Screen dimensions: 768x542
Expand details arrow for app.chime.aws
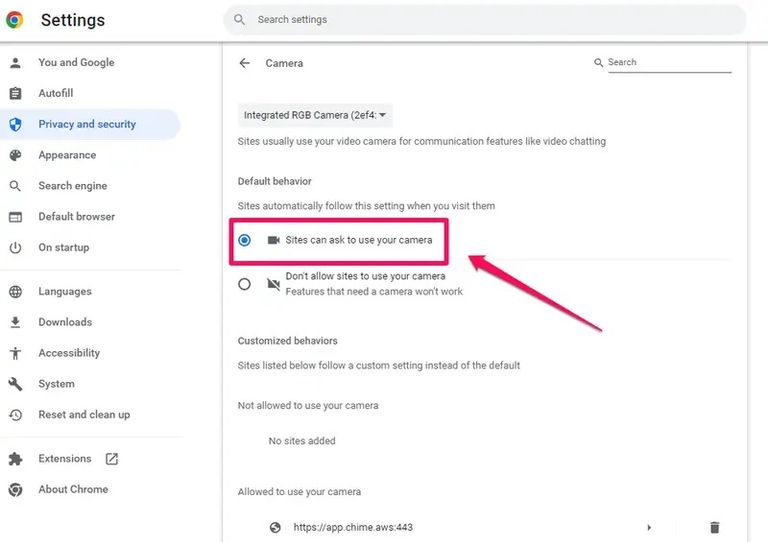pos(649,528)
